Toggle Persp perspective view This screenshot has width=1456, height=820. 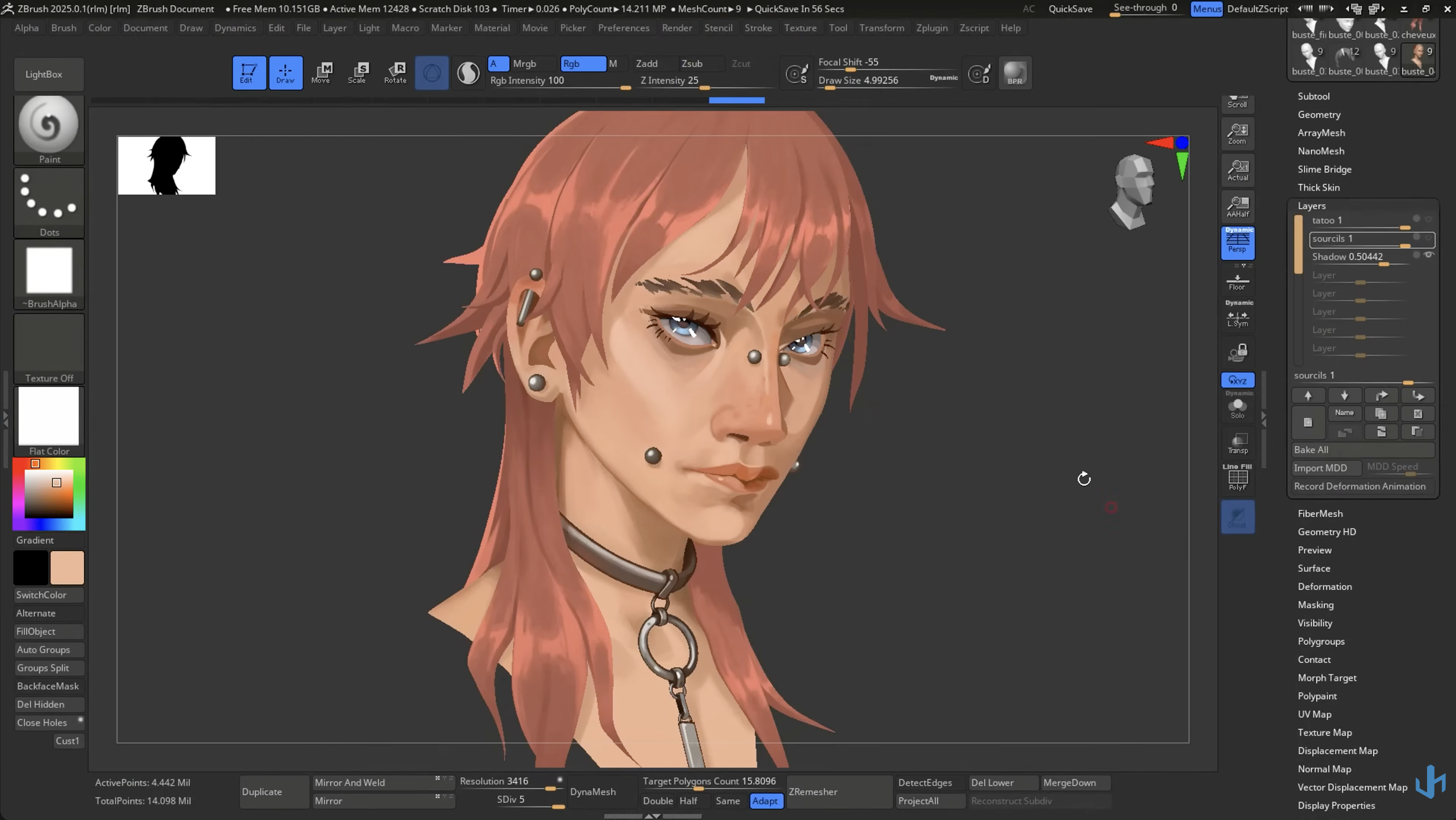(1237, 243)
